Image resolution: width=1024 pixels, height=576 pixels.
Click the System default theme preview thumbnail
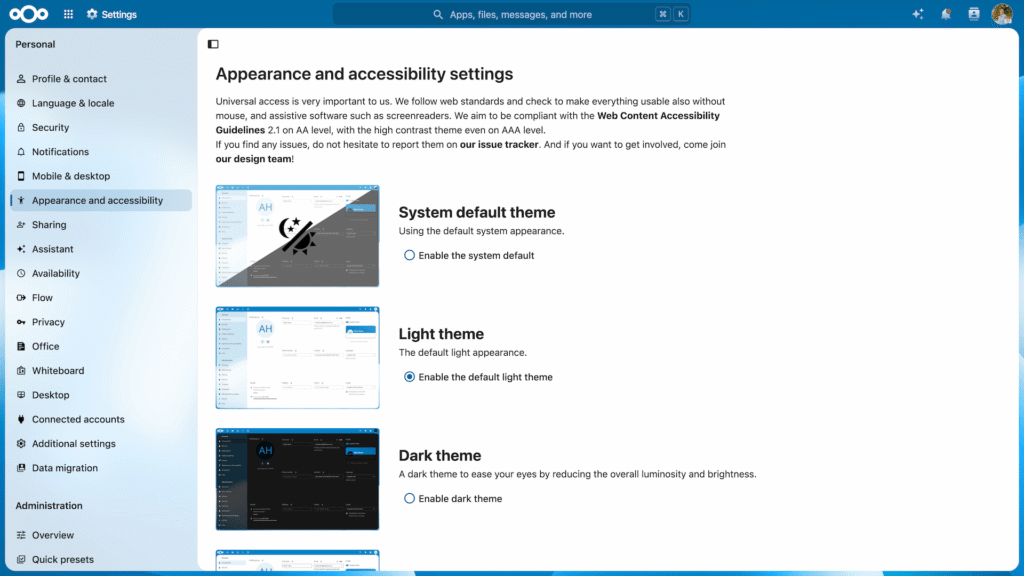click(x=297, y=236)
